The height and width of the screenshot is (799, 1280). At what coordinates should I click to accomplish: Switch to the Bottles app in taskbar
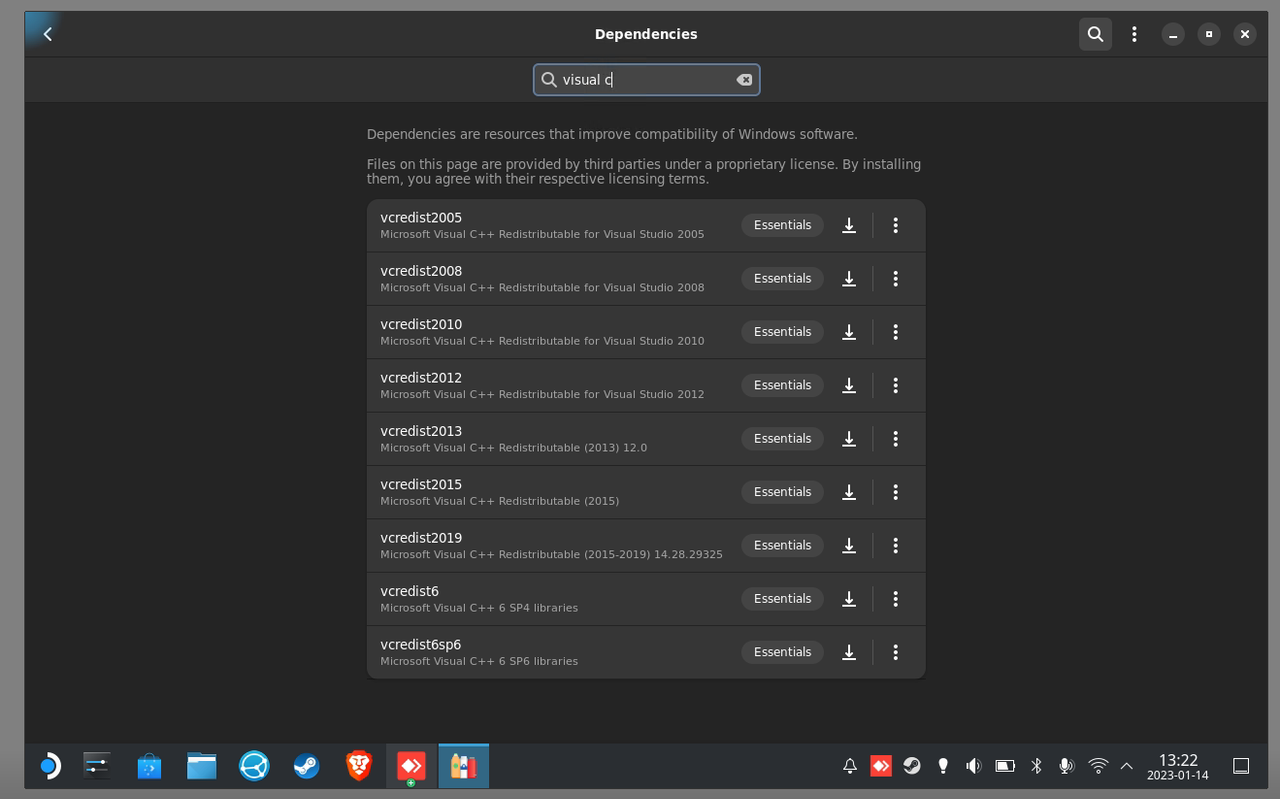click(x=463, y=766)
